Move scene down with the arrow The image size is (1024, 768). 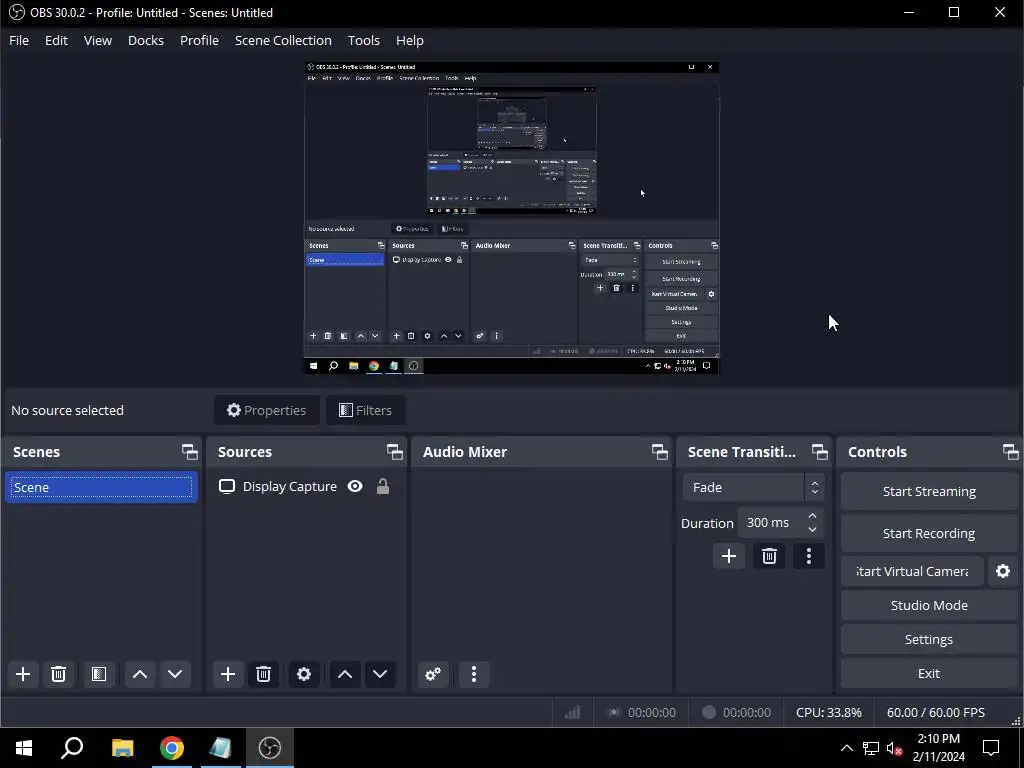175,674
